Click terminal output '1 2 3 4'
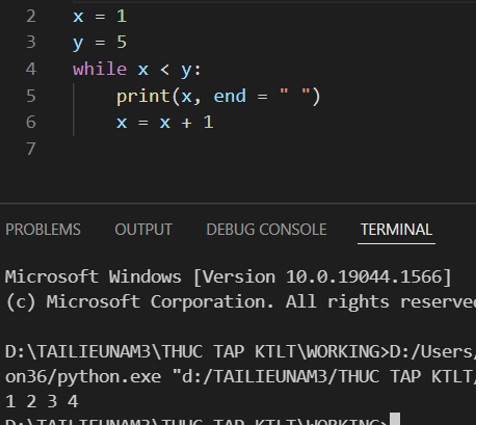 pos(42,401)
